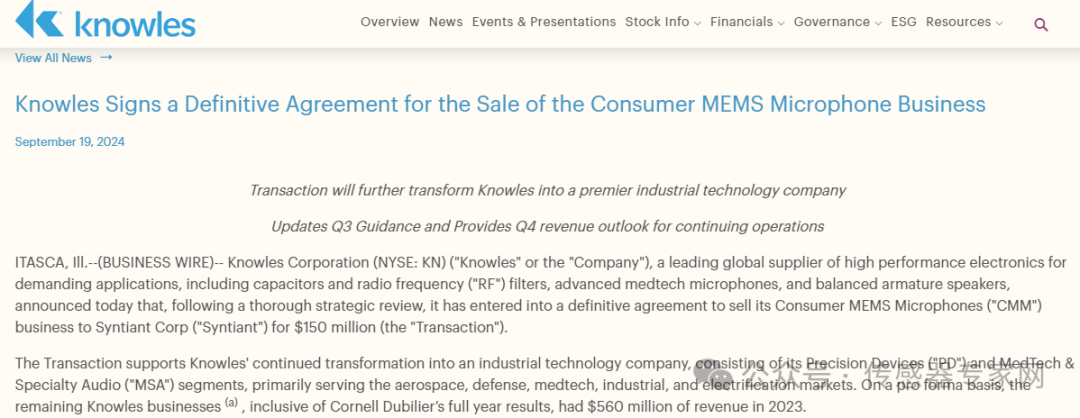This screenshot has width=1080, height=418.
Task: Expand the Stock Info chevron
Action: [x=697, y=23]
